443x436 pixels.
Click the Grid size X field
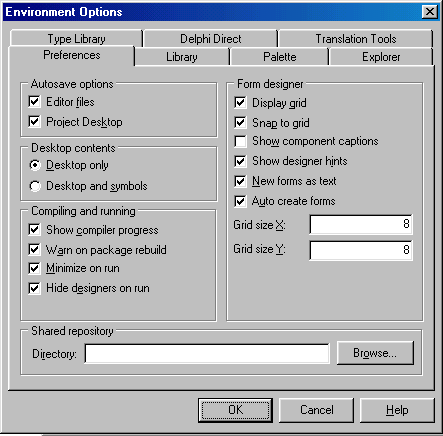click(361, 224)
